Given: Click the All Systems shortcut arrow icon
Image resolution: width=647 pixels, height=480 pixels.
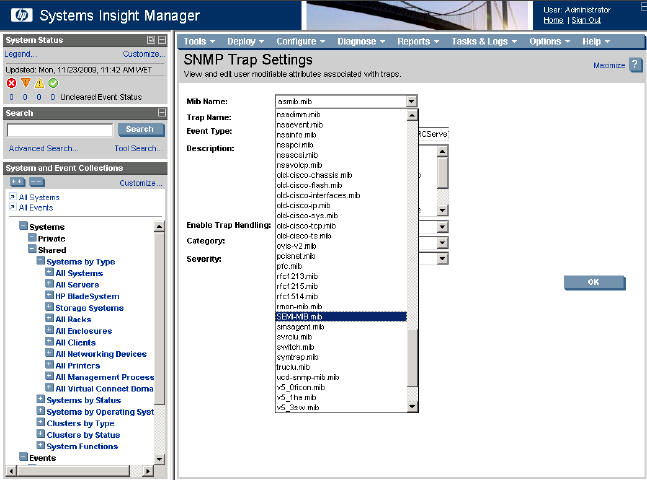Looking at the screenshot, I should pyautogui.click(x=13, y=196).
